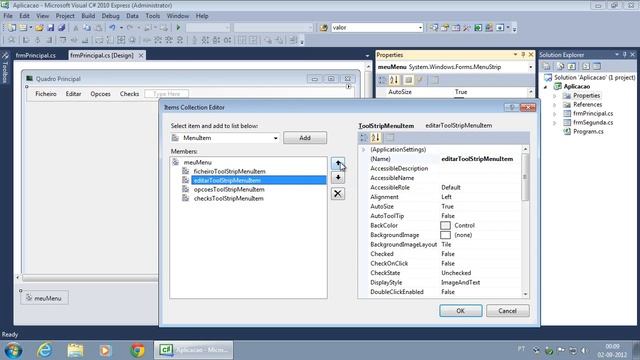Open Internet Explorer from the taskbar

coord(44,350)
